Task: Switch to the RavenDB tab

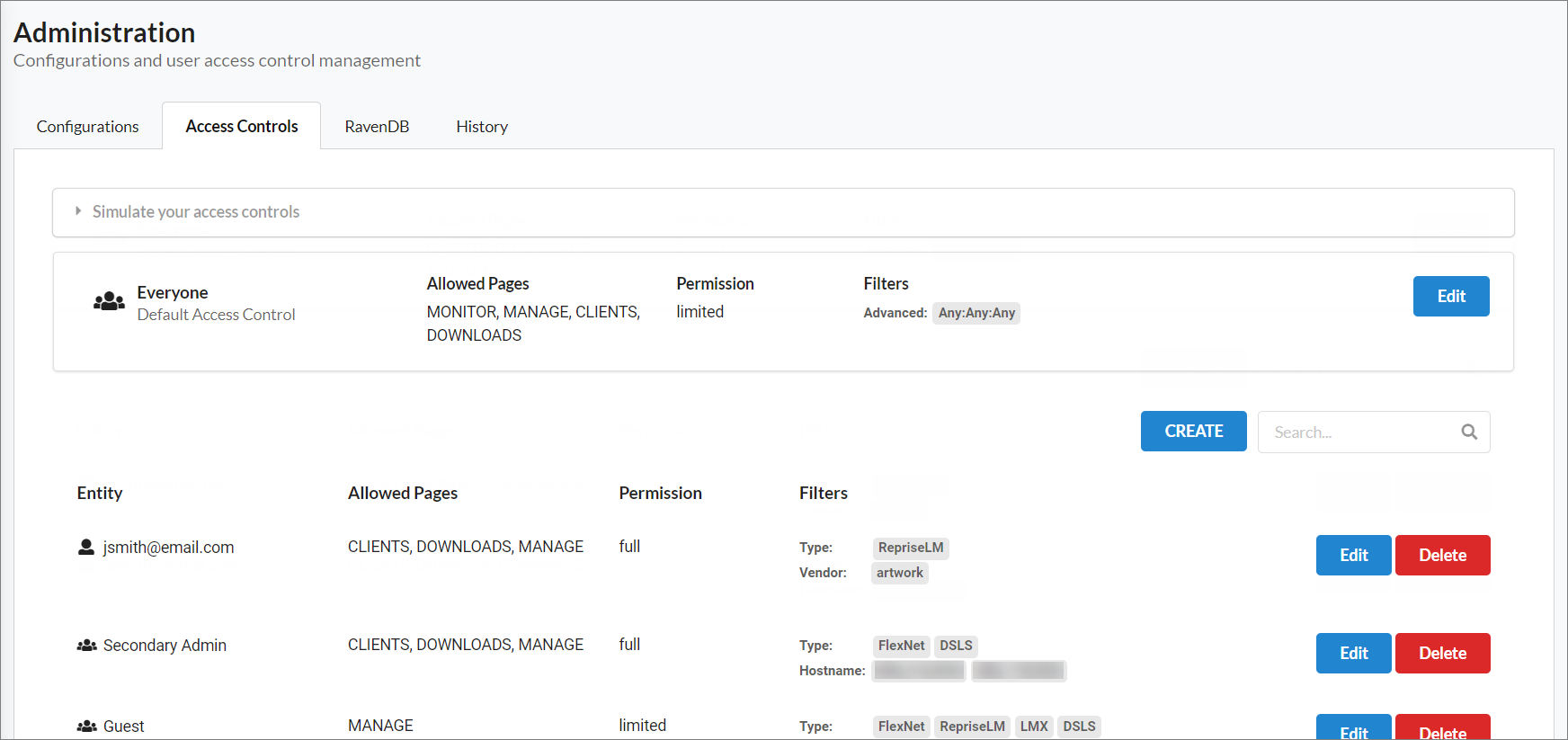Action: pyautogui.click(x=377, y=127)
